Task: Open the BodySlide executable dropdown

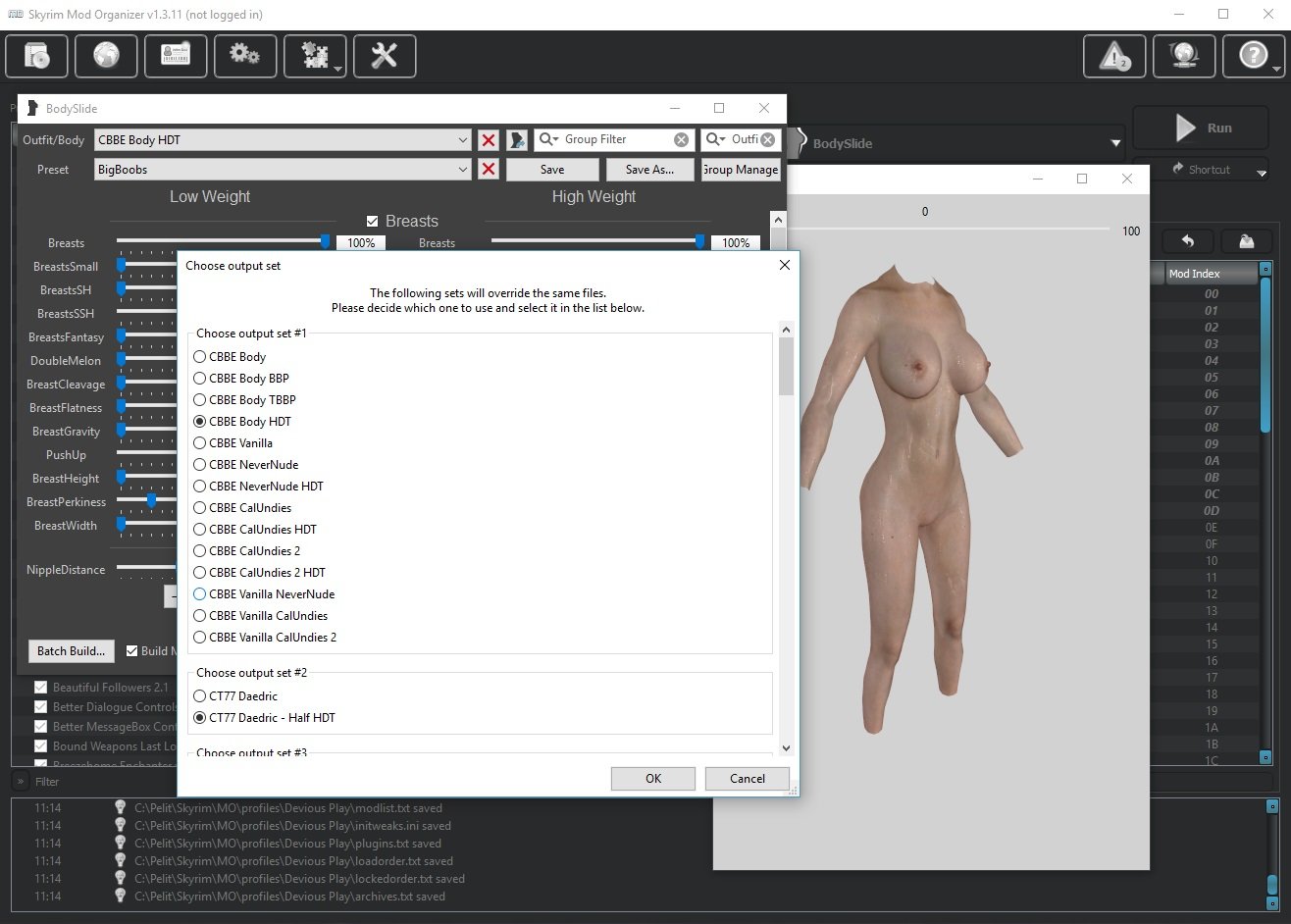Action: 1115,143
